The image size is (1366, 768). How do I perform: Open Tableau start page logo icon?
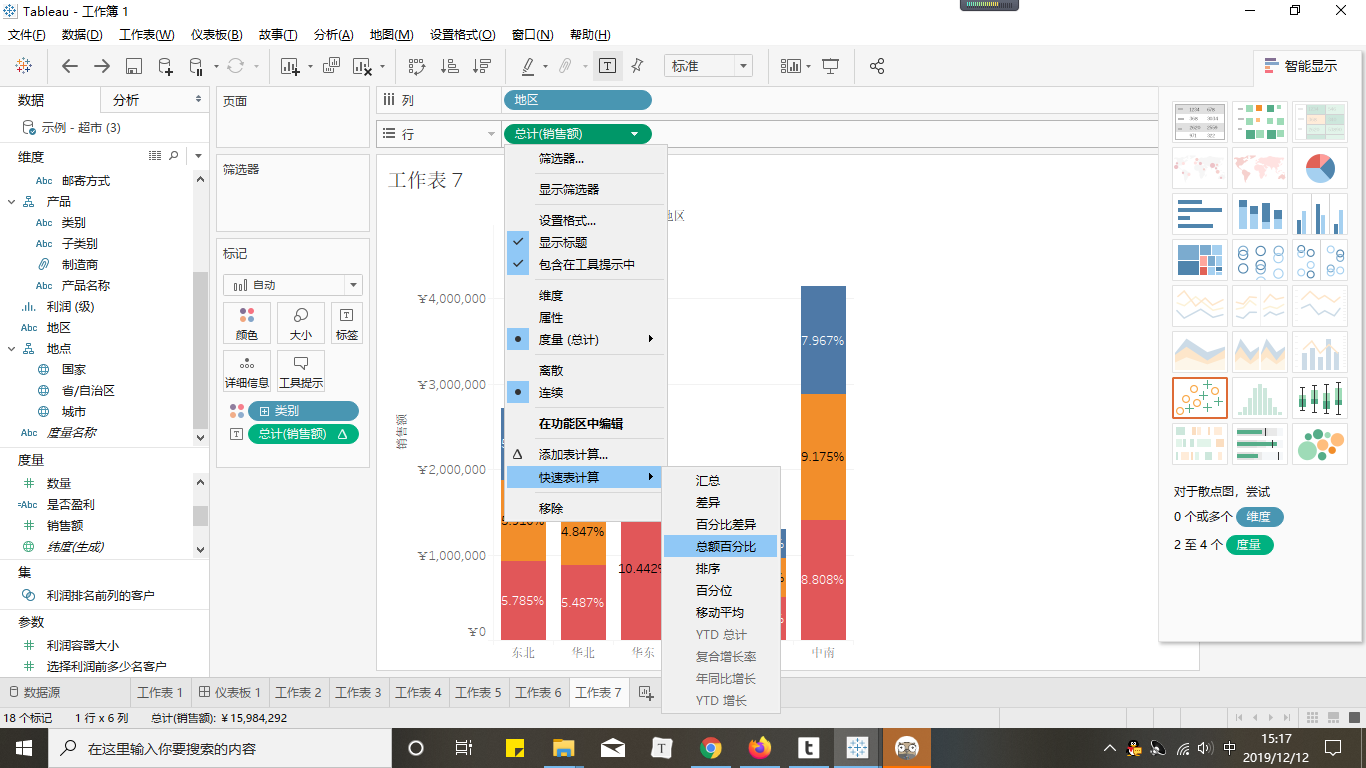point(23,66)
